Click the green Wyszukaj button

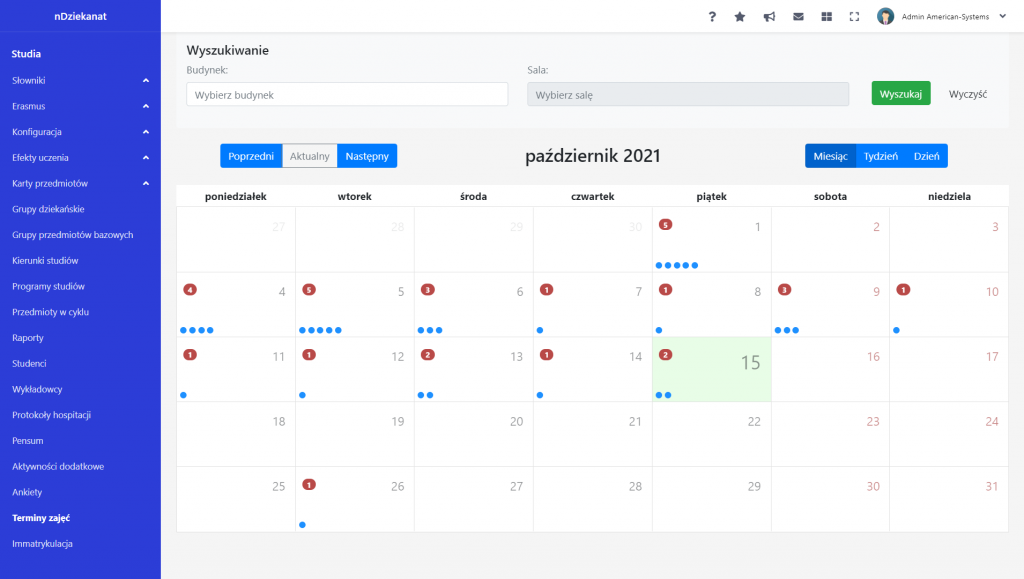pyautogui.click(x=901, y=93)
